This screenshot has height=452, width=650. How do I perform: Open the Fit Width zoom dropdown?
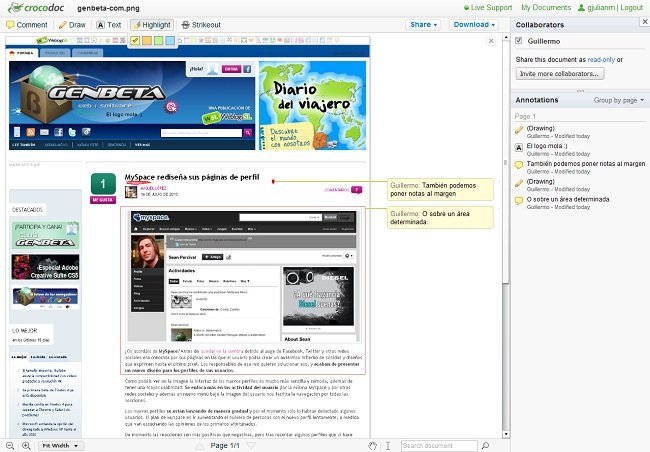point(61,446)
